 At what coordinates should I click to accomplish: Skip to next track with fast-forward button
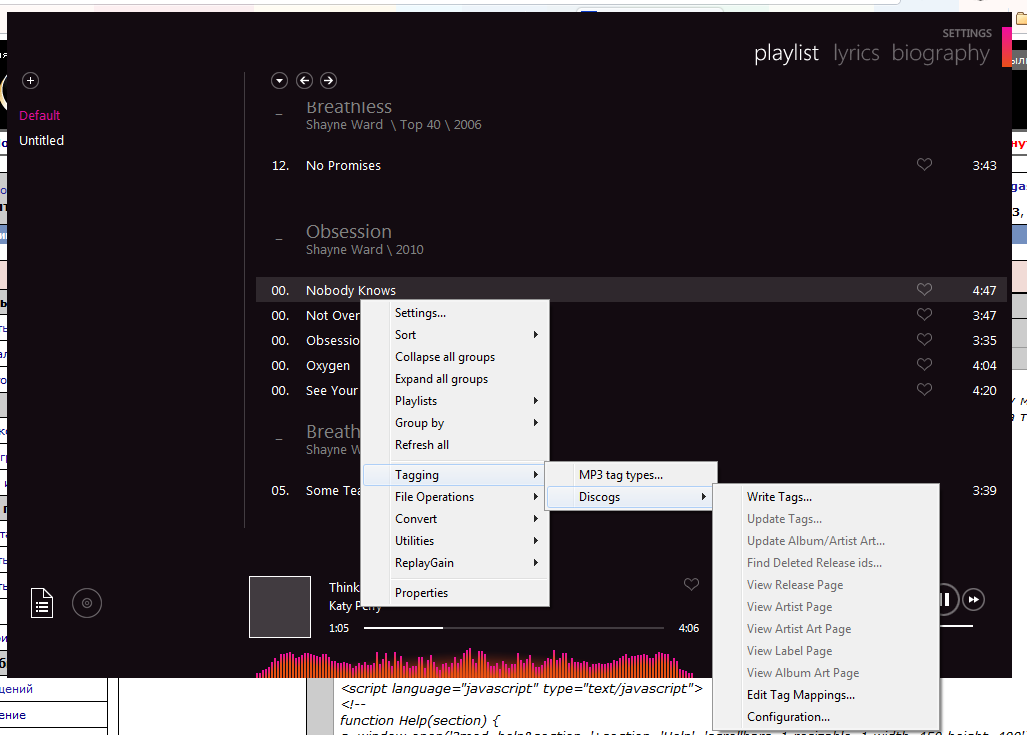[x=973, y=599]
